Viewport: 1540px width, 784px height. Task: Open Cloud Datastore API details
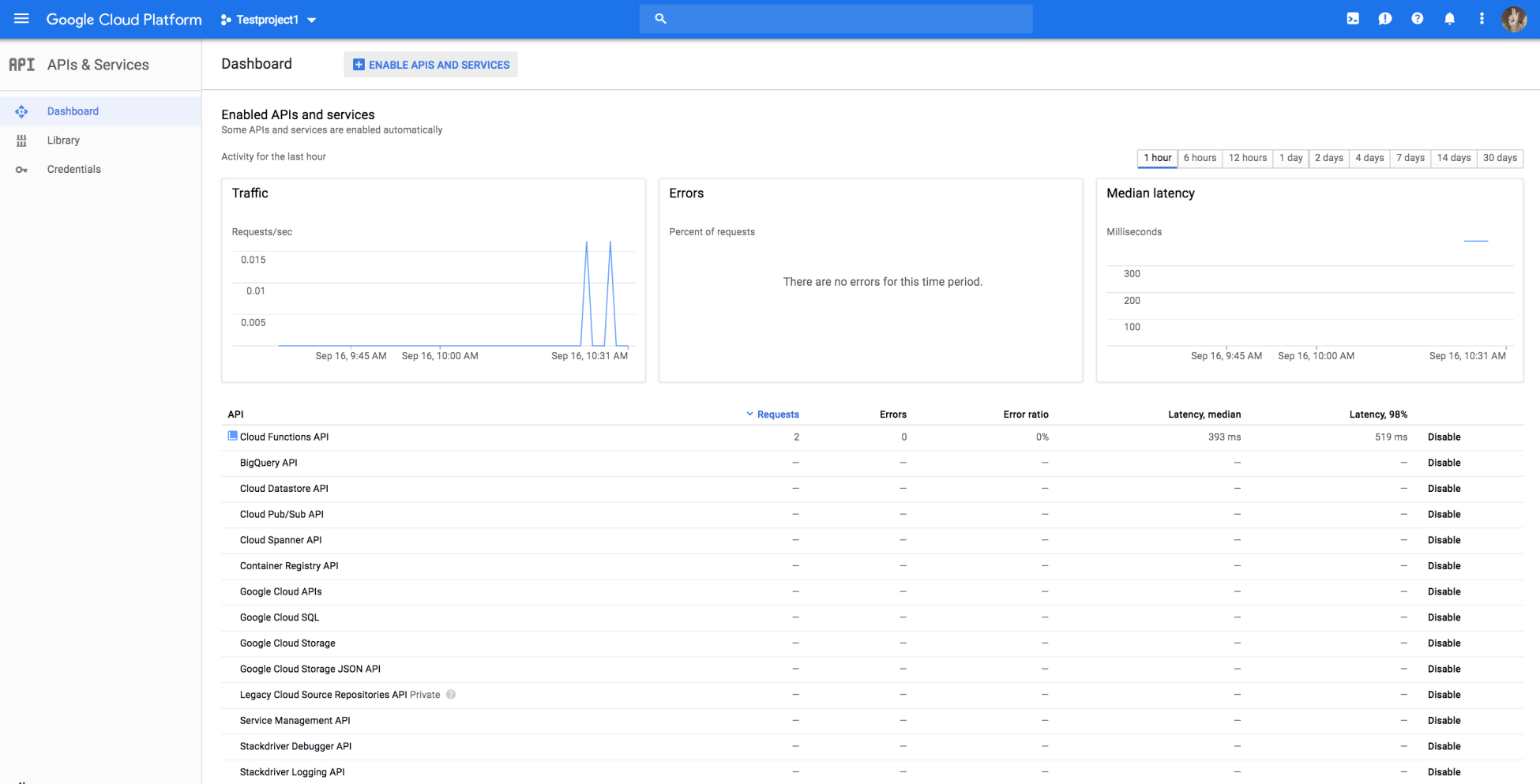[x=284, y=489]
